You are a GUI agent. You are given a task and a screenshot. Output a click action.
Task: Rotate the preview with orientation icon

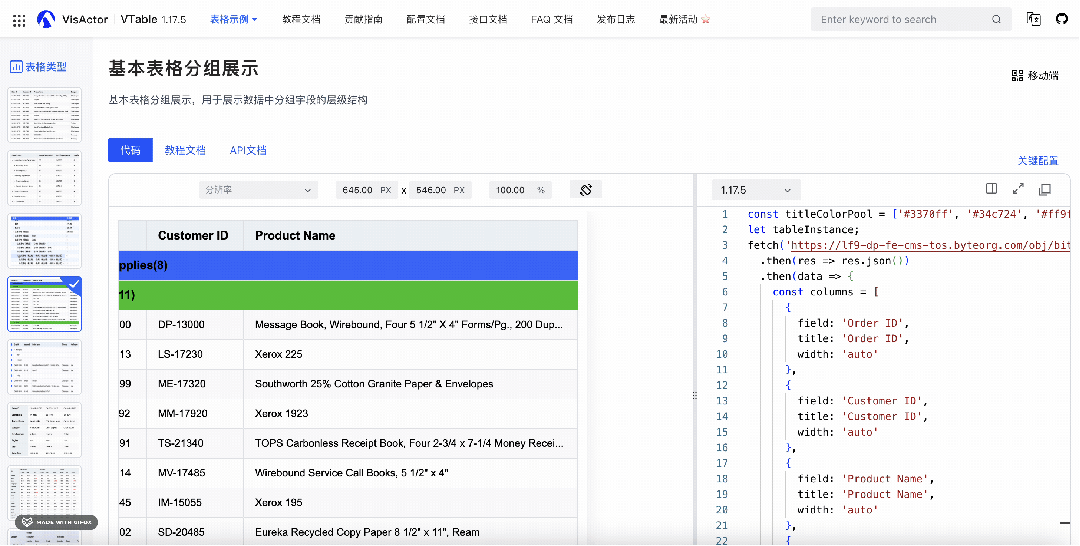click(x=586, y=189)
